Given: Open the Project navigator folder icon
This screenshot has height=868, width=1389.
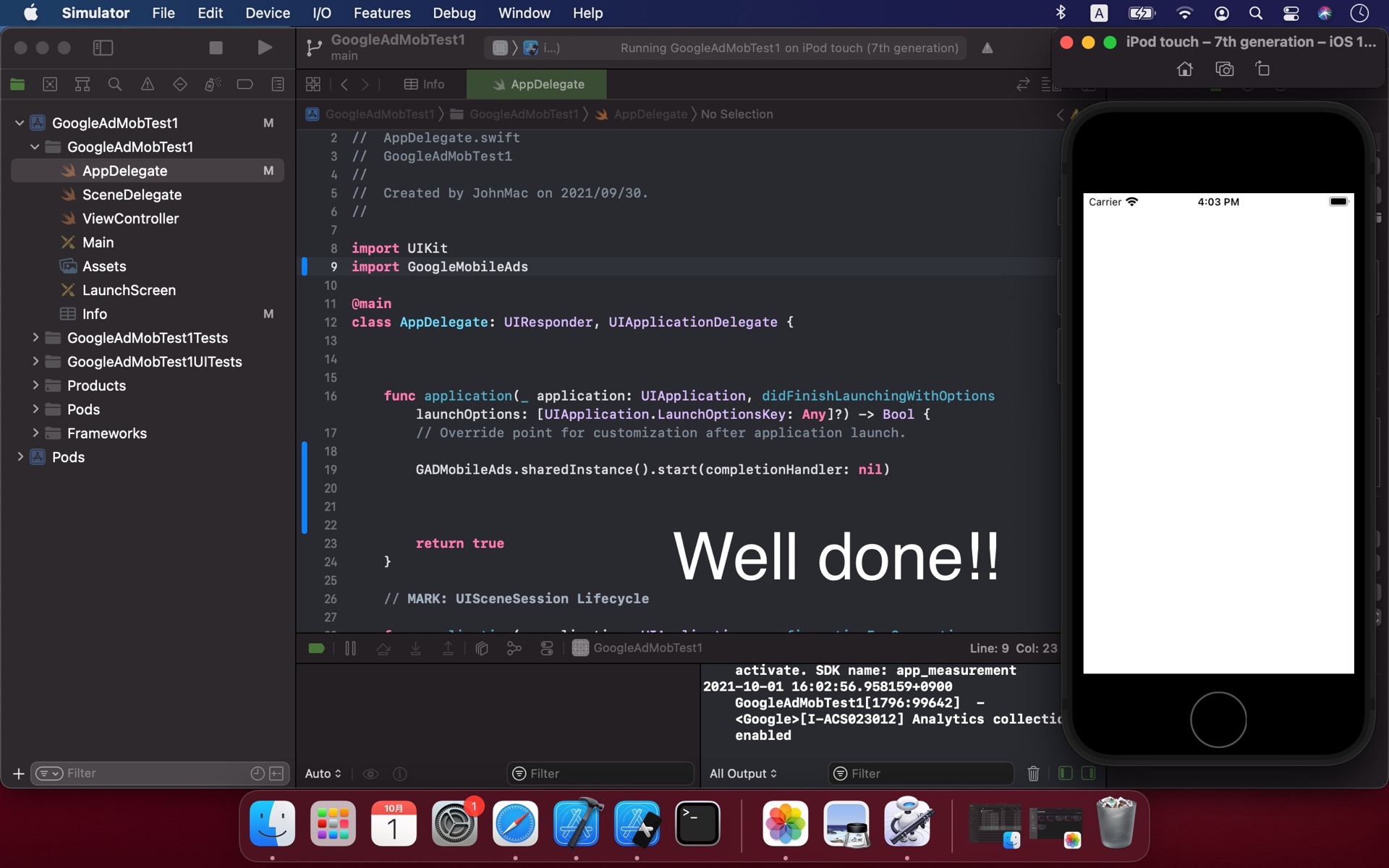Looking at the screenshot, I should pyautogui.click(x=17, y=85).
